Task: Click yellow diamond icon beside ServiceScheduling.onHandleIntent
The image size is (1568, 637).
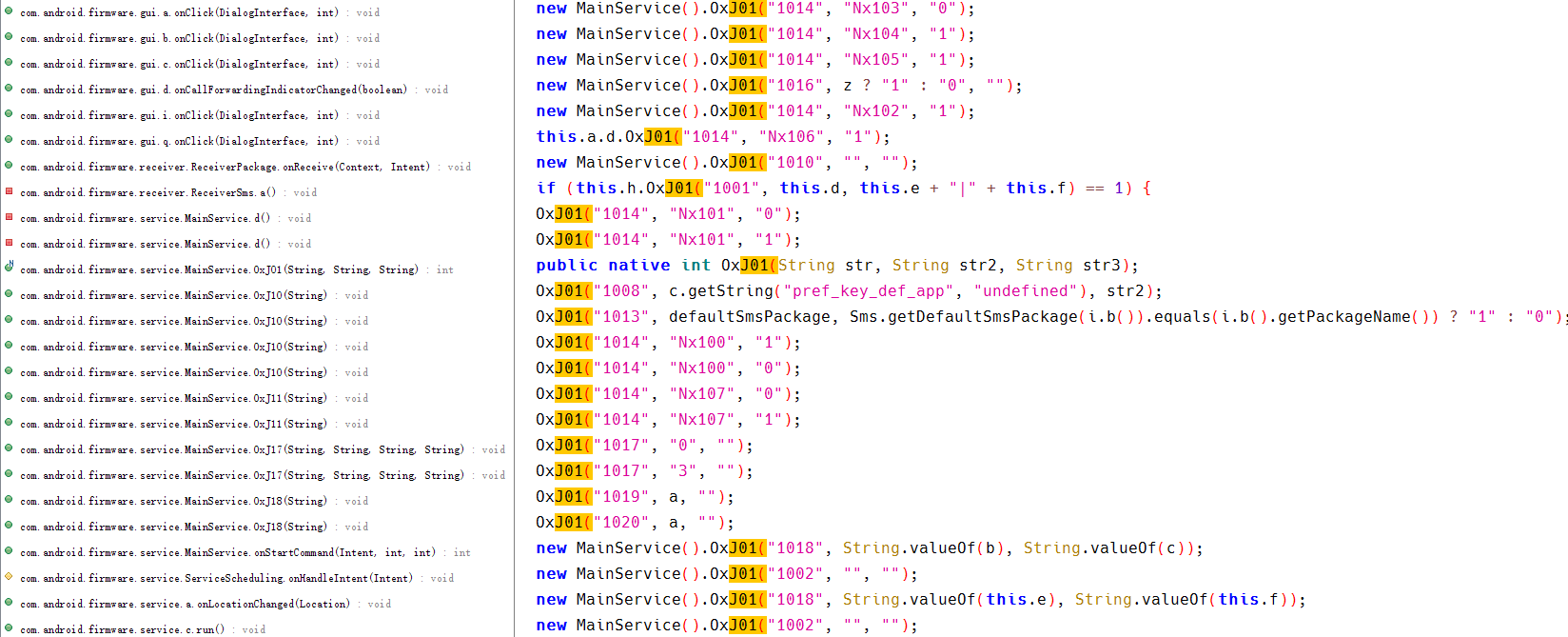Action: pos(9,577)
